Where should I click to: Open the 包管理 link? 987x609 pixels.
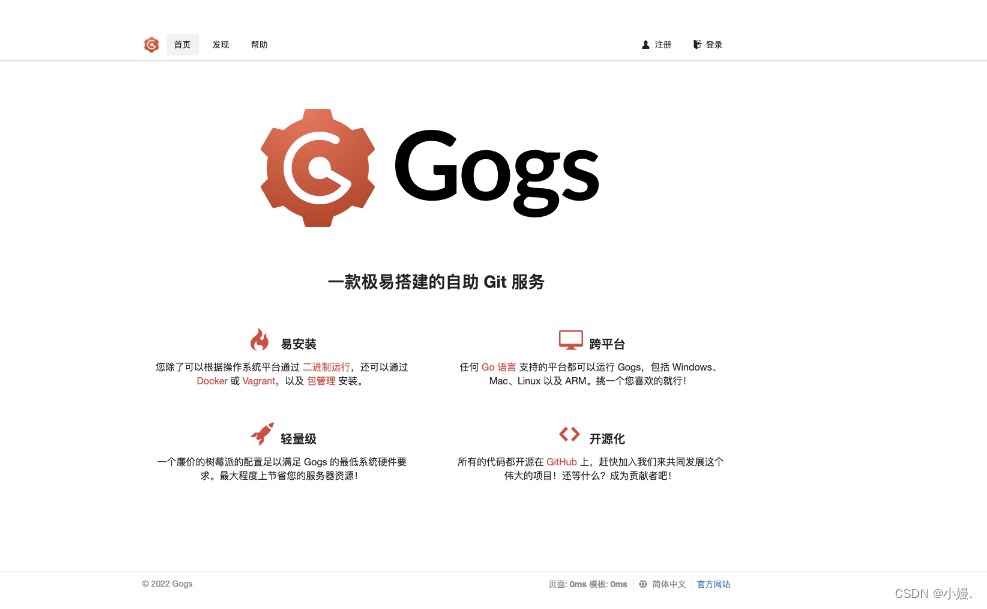(x=321, y=381)
